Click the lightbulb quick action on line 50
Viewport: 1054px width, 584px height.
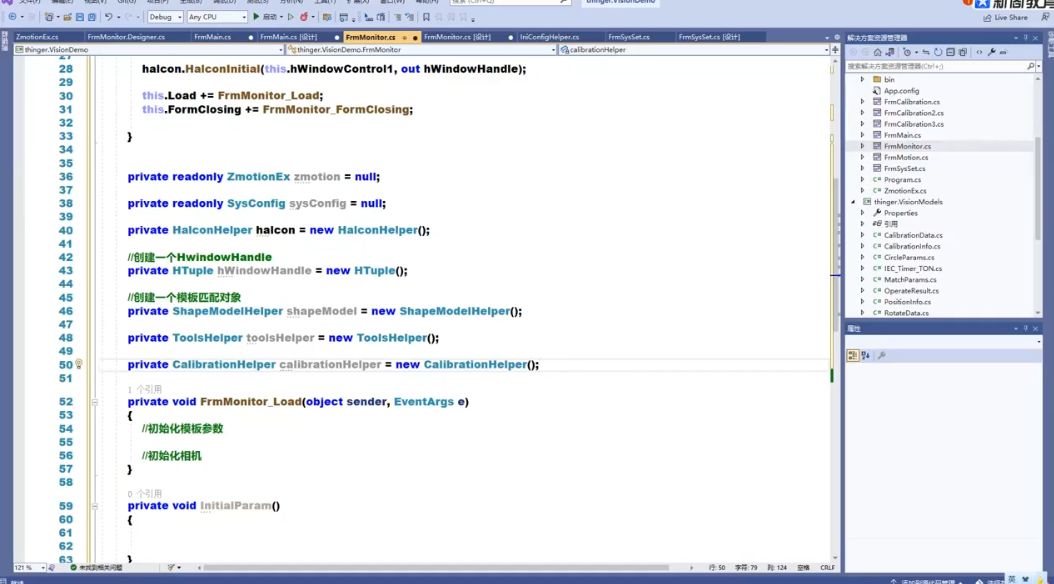79,365
